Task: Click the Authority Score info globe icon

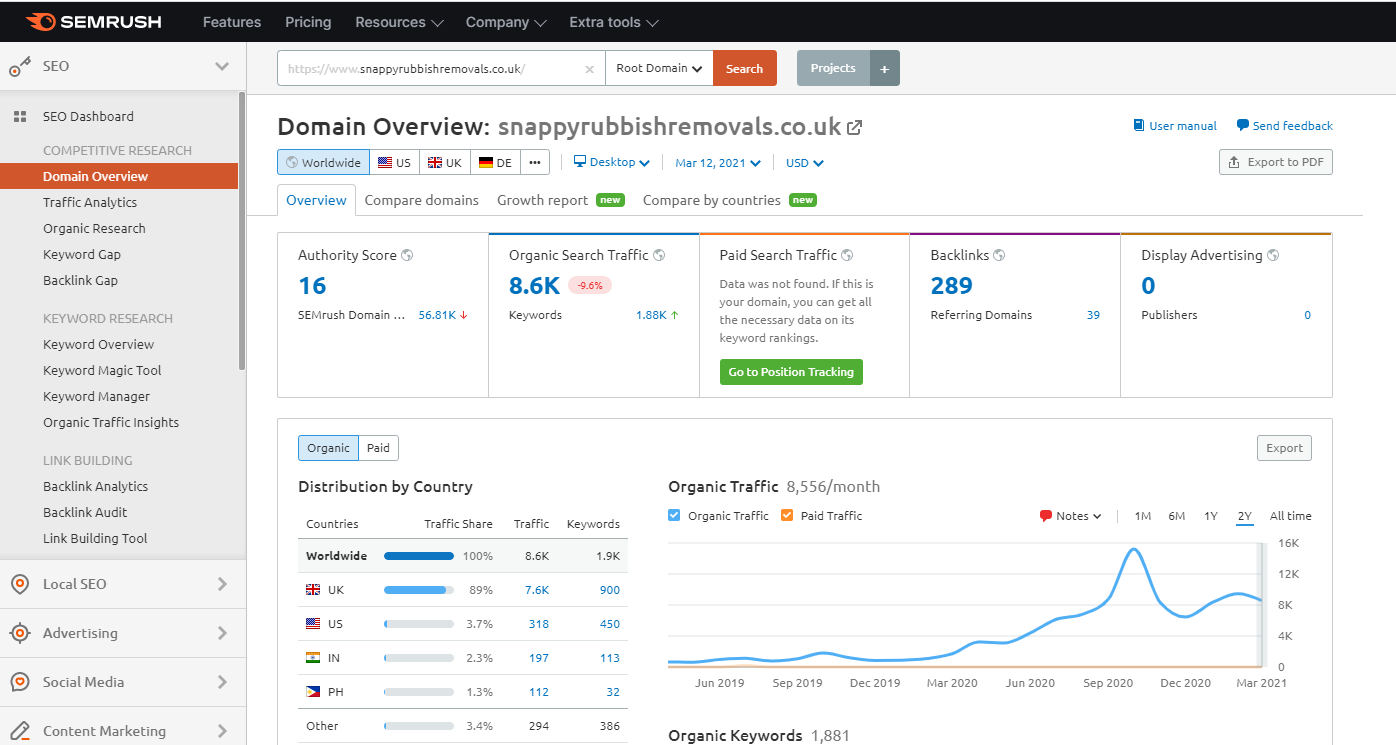Action: pyautogui.click(x=407, y=255)
